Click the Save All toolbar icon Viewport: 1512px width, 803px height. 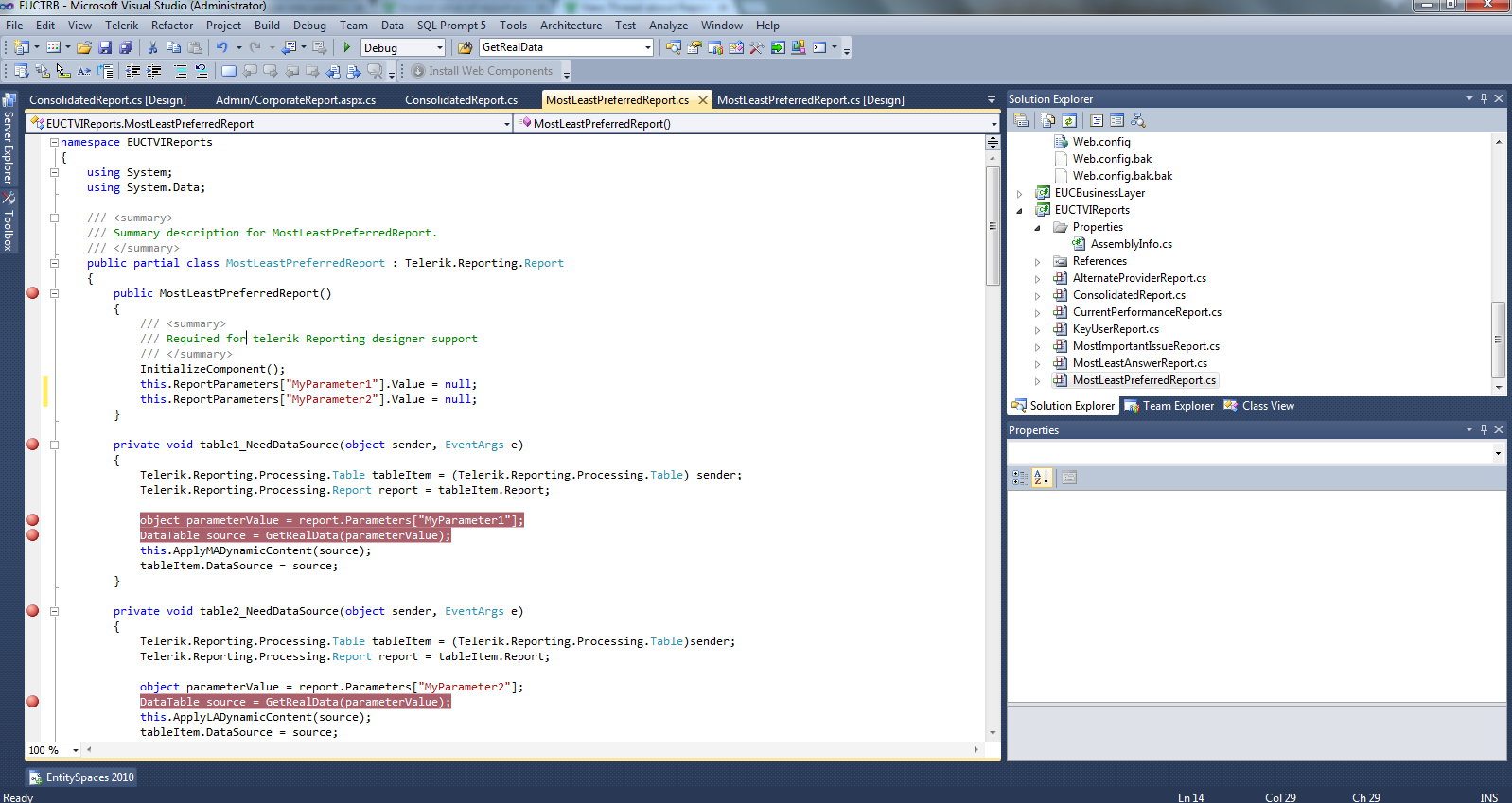[125, 47]
